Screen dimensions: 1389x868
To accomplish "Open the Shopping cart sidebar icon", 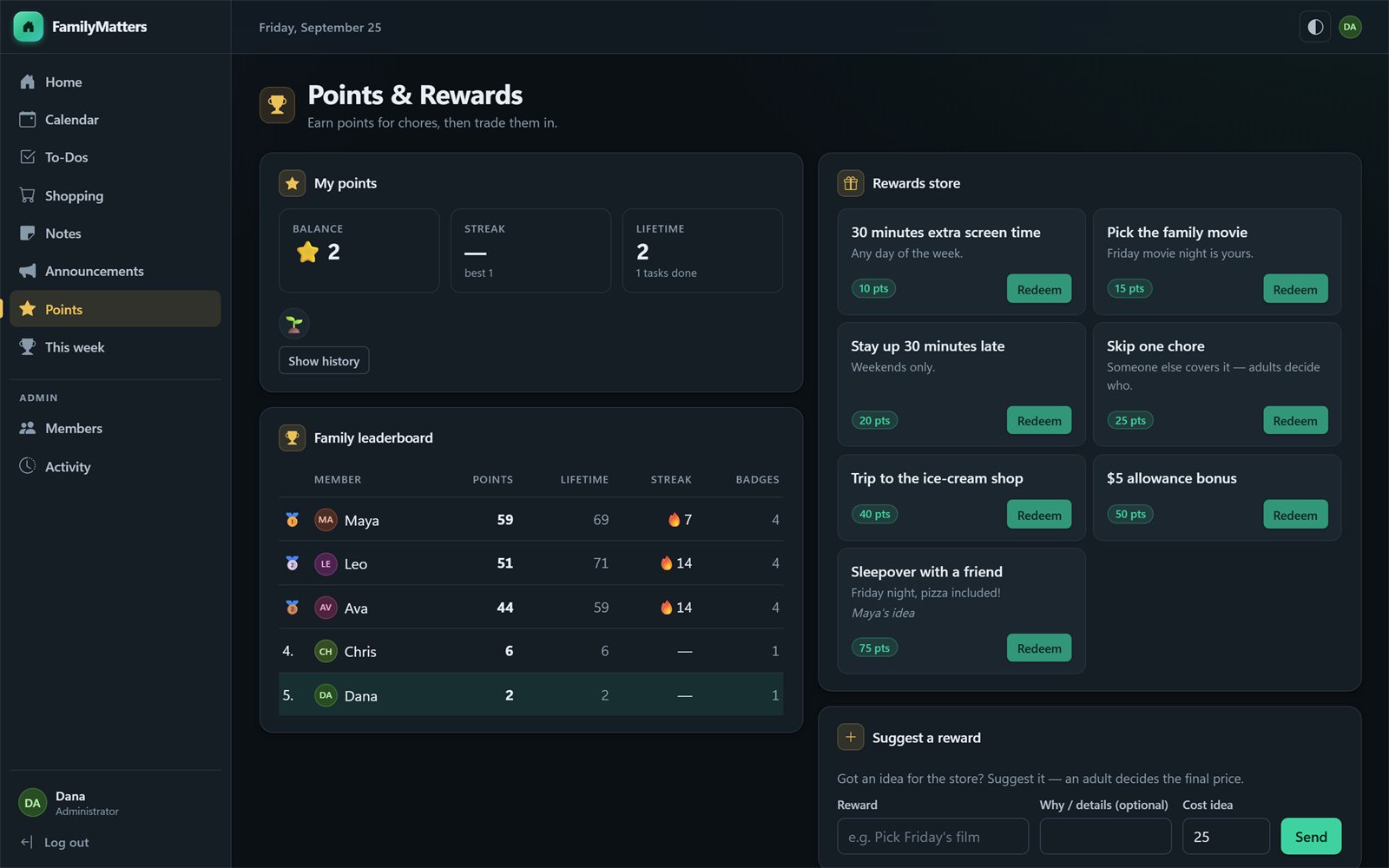I will coord(28,195).
